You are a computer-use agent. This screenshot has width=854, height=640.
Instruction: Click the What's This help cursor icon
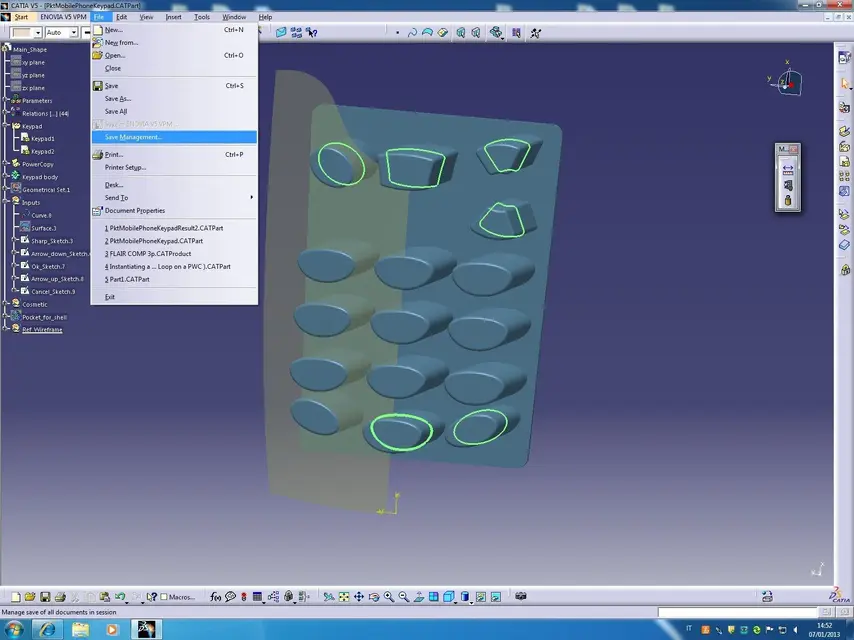click(x=152, y=597)
